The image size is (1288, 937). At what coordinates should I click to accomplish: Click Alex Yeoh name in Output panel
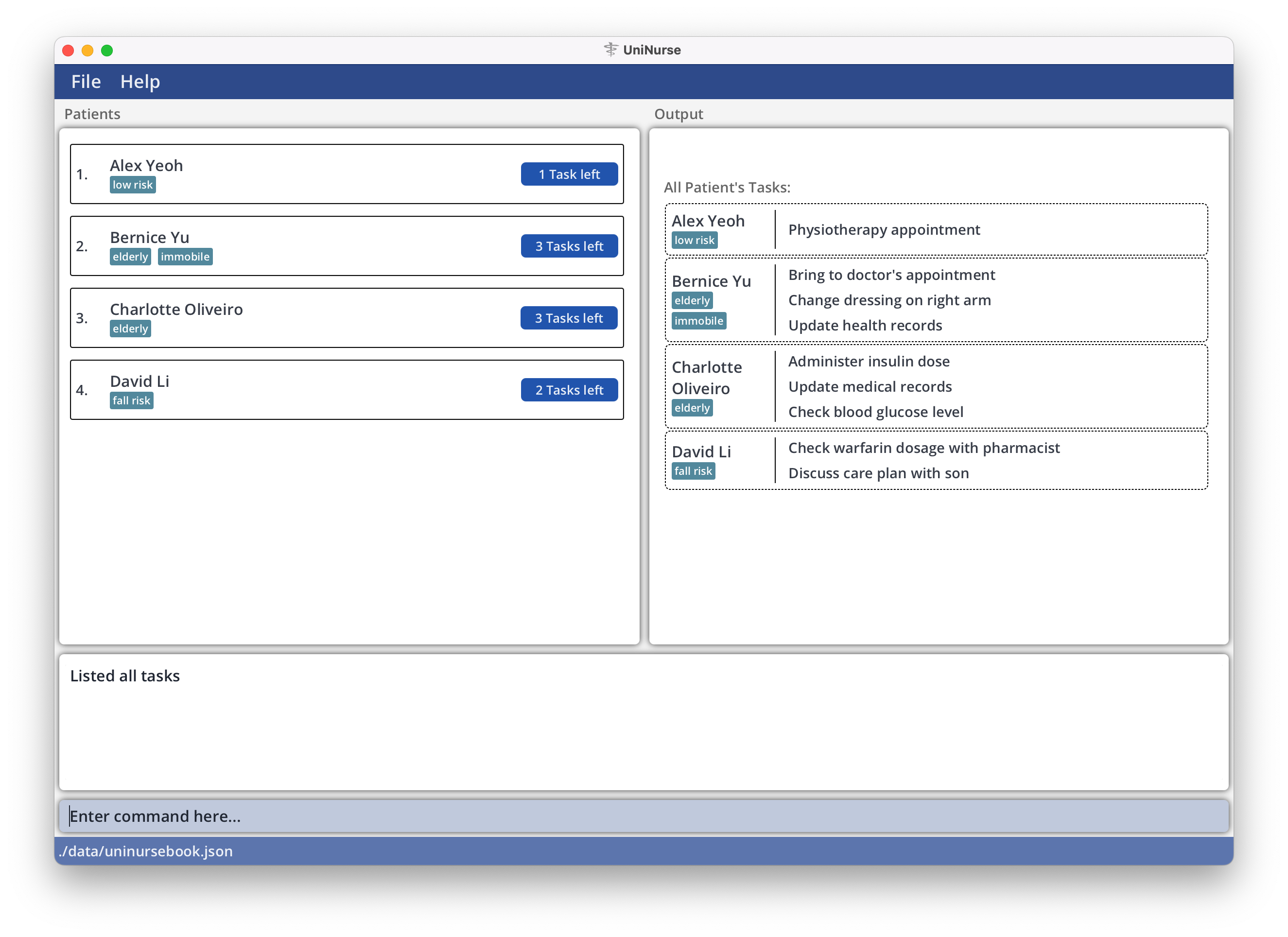[708, 221]
